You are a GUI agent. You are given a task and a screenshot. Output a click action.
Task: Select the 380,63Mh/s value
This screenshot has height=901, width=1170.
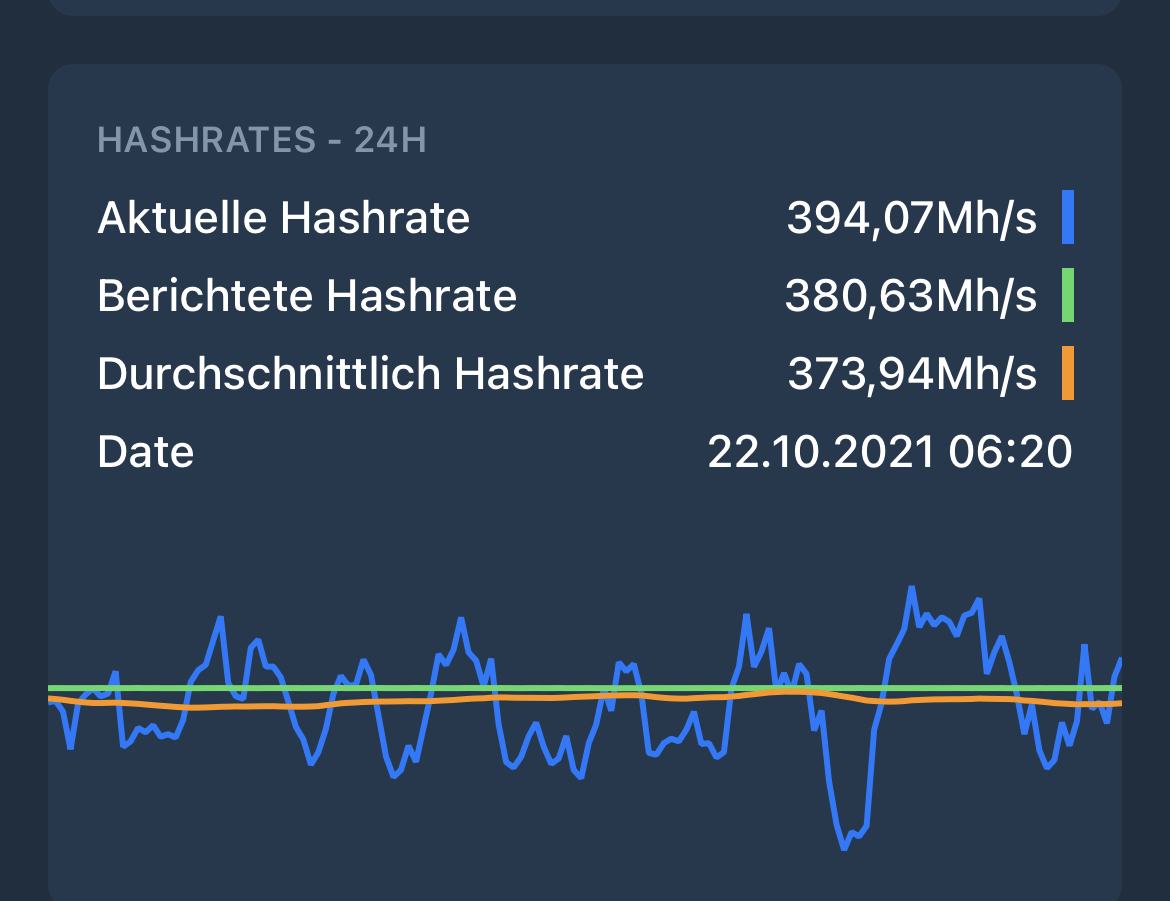[x=911, y=296]
